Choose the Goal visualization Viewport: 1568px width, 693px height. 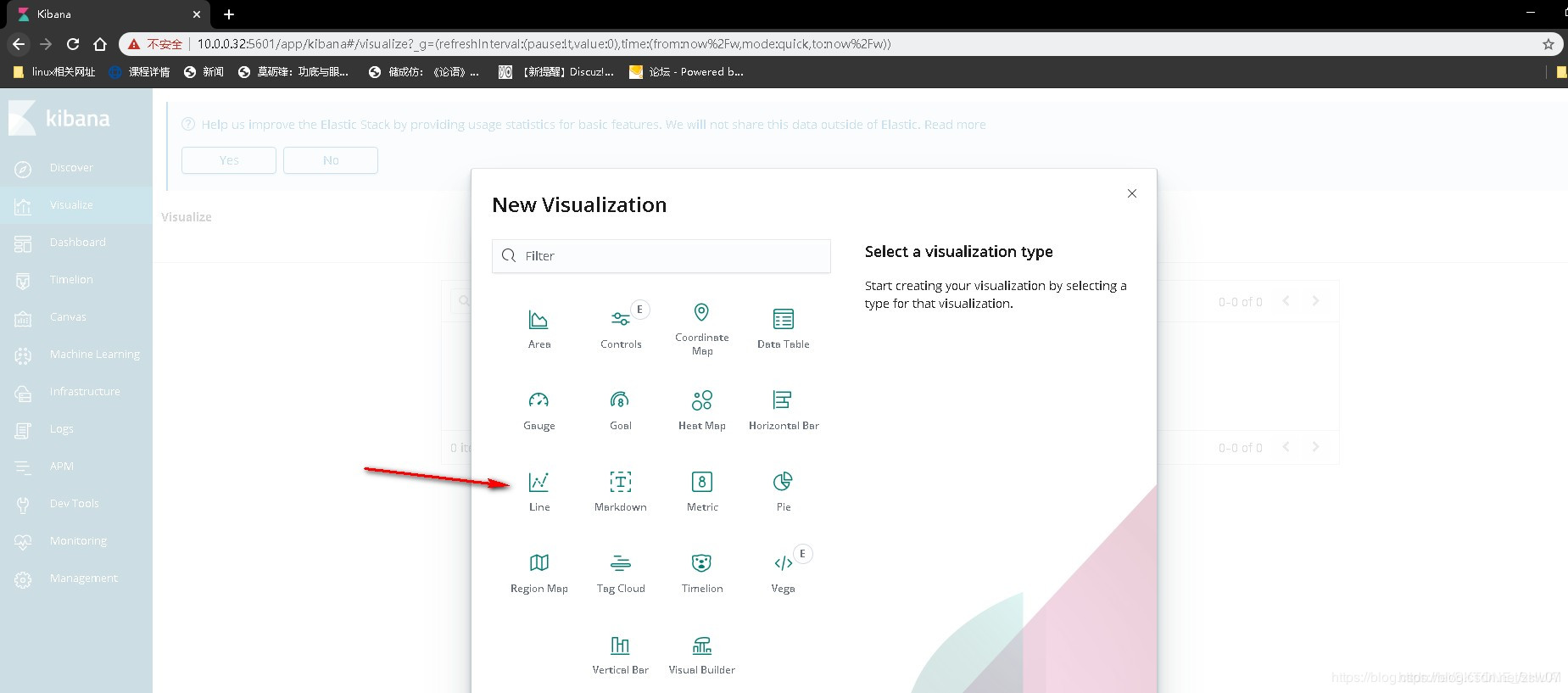click(x=621, y=411)
